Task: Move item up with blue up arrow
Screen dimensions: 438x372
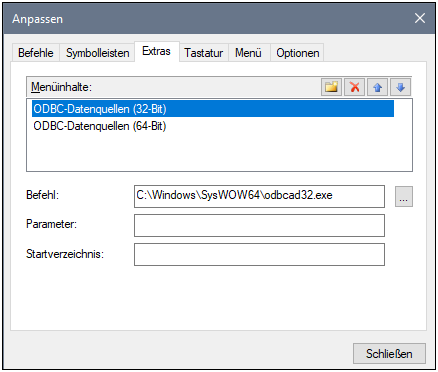Action: (377, 87)
